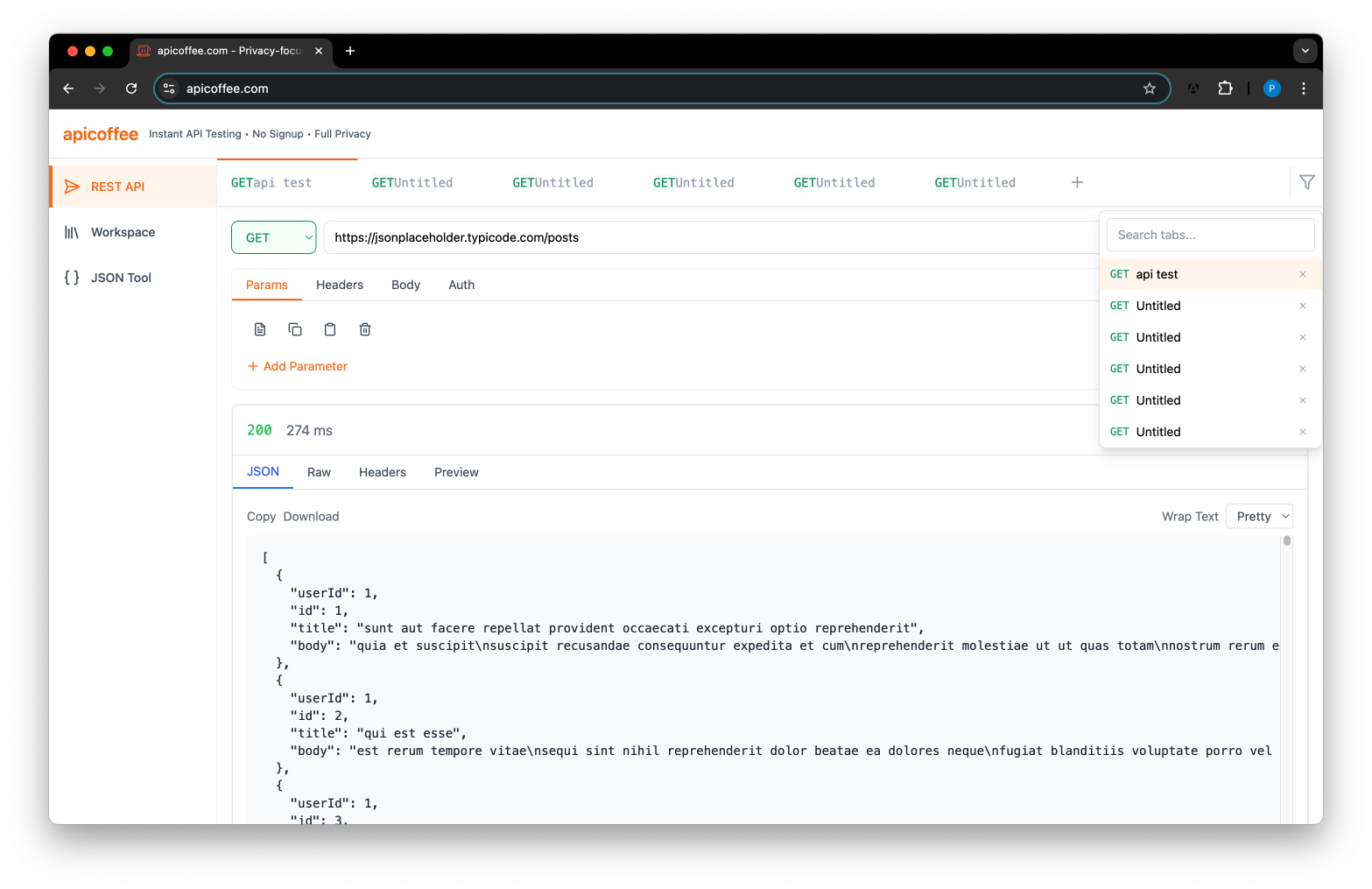This screenshot has width=1372, height=889.
Task: Click the body line starting "est rerum tempore"
Action: pyautogui.click(x=781, y=751)
